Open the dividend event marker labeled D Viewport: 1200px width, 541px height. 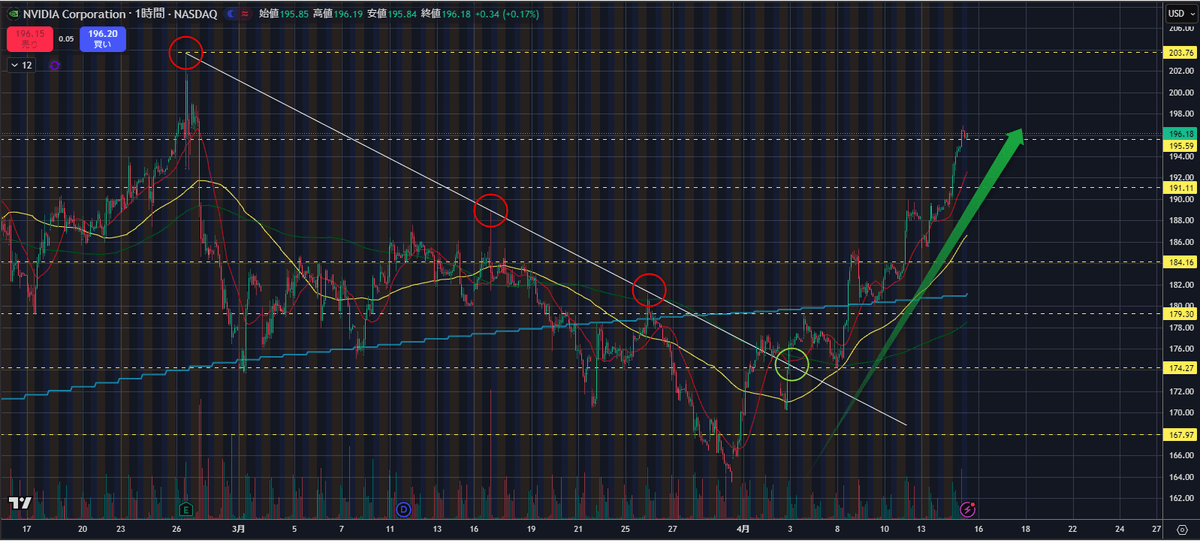[x=404, y=509]
